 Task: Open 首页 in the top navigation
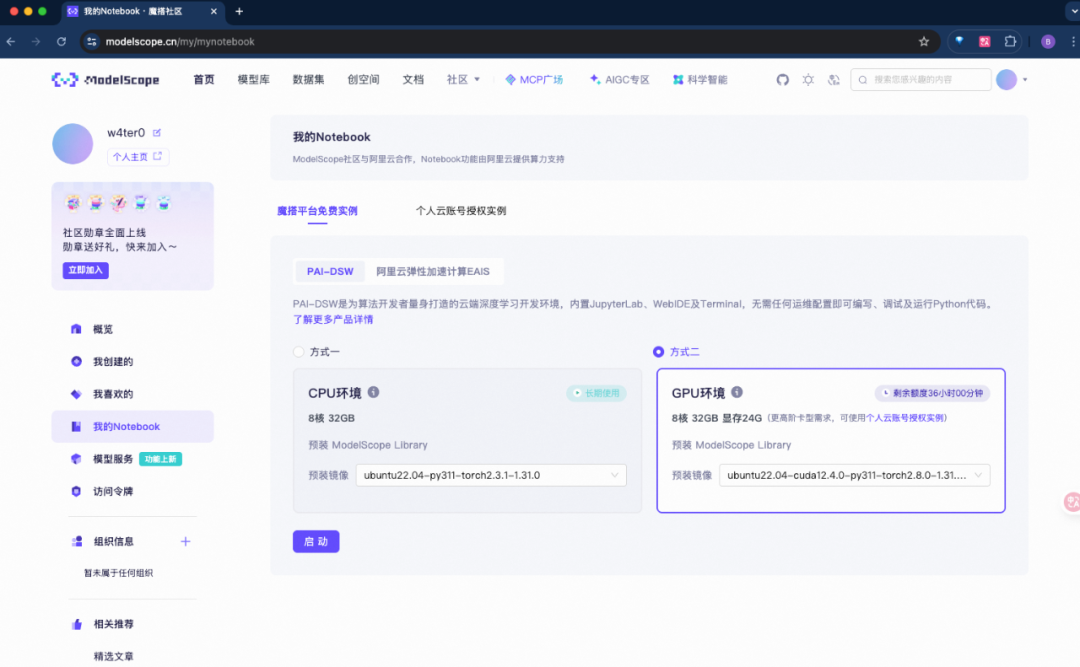click(204, 80)
